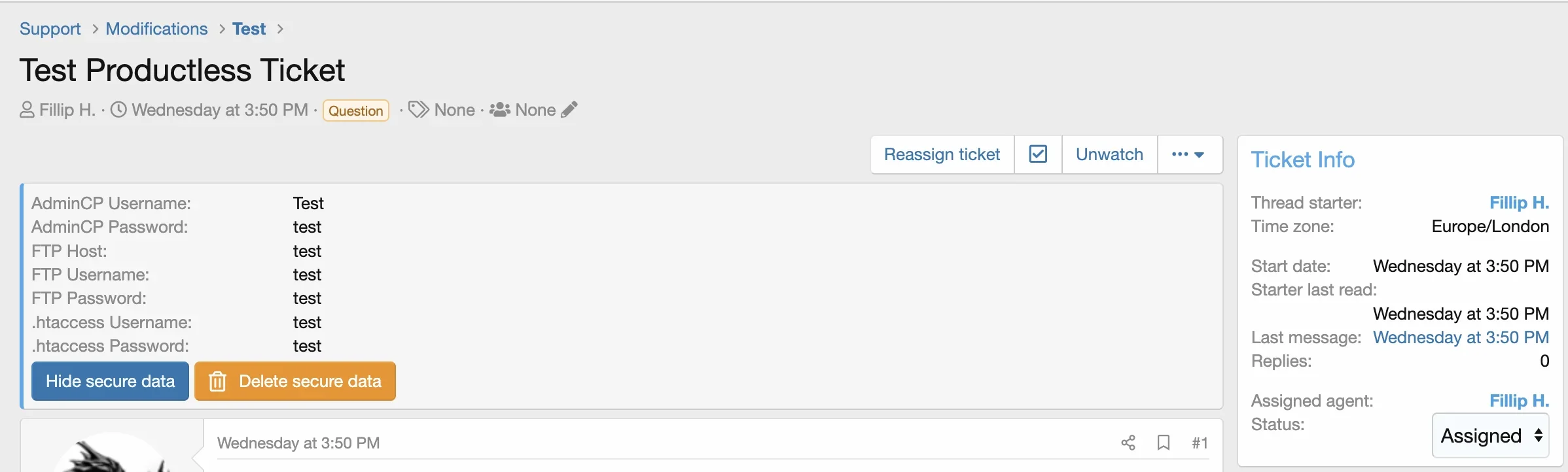Toggle the checkbox button in ticket toolbar
The height and width of the screenshot is (472, 1568).
tap(1038, 154)
